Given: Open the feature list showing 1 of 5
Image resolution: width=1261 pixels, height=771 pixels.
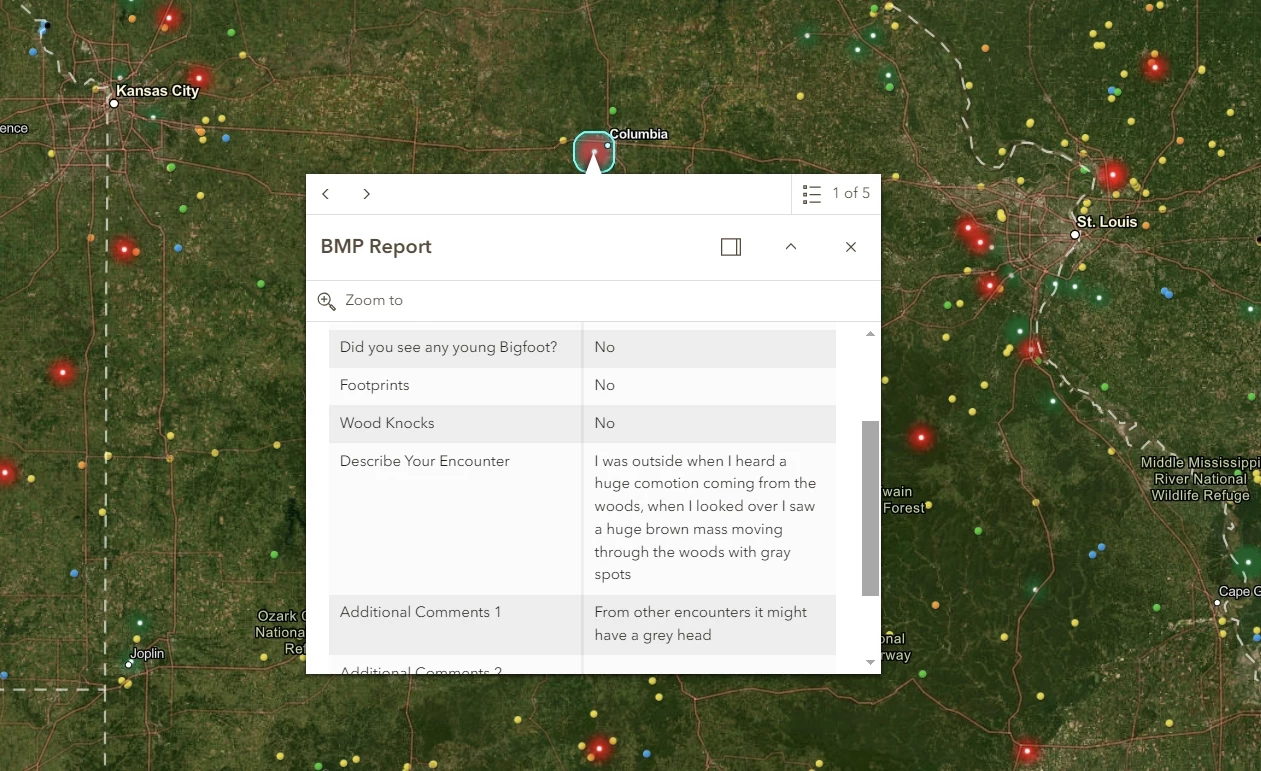Looking at the screenshot, I should coord(836,194).
